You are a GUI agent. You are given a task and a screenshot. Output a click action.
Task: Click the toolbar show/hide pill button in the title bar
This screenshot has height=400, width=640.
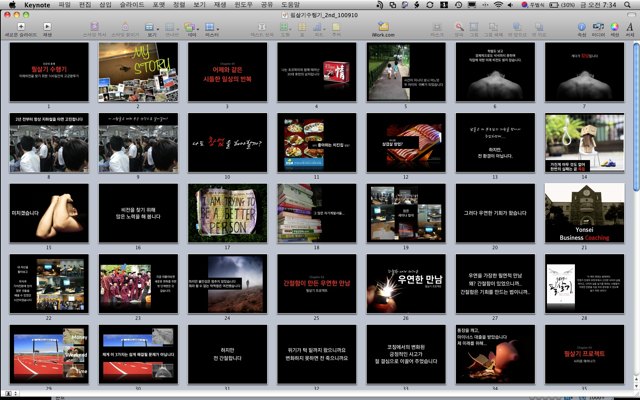pos(631,15)
